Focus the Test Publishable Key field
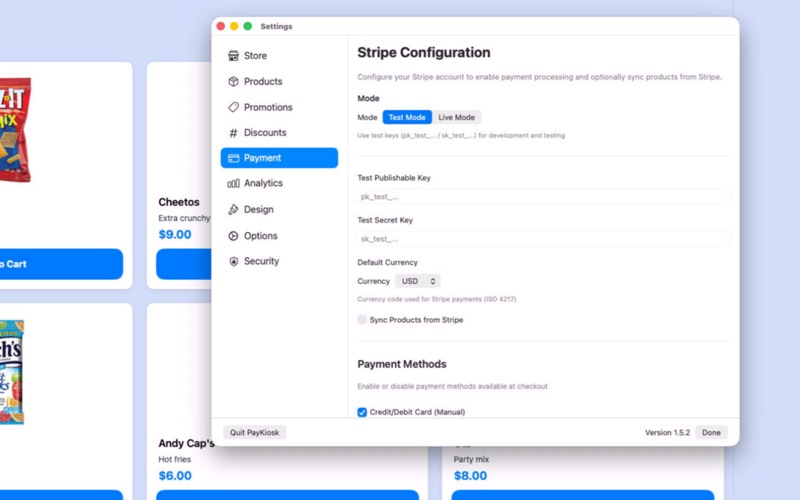Screen dimensions: 800x500 (x=543, y=197)
